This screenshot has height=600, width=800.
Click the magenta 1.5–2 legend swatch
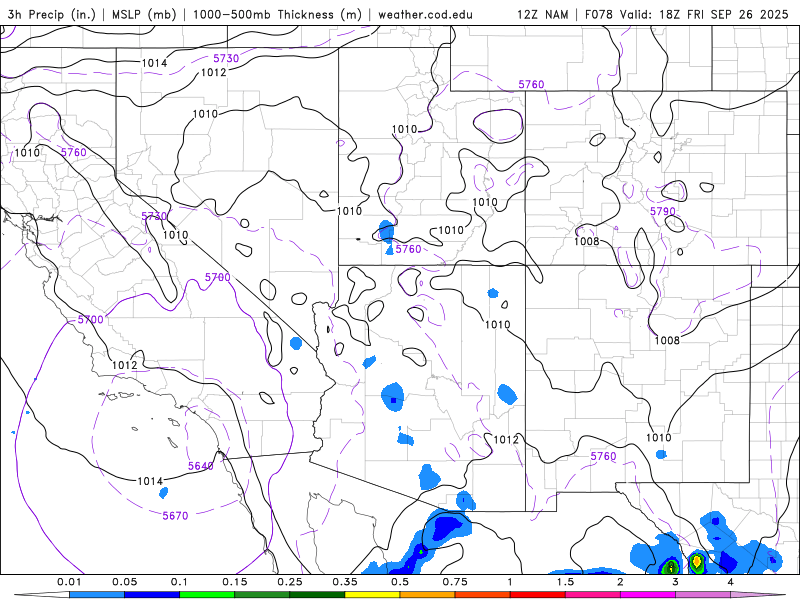593,595
